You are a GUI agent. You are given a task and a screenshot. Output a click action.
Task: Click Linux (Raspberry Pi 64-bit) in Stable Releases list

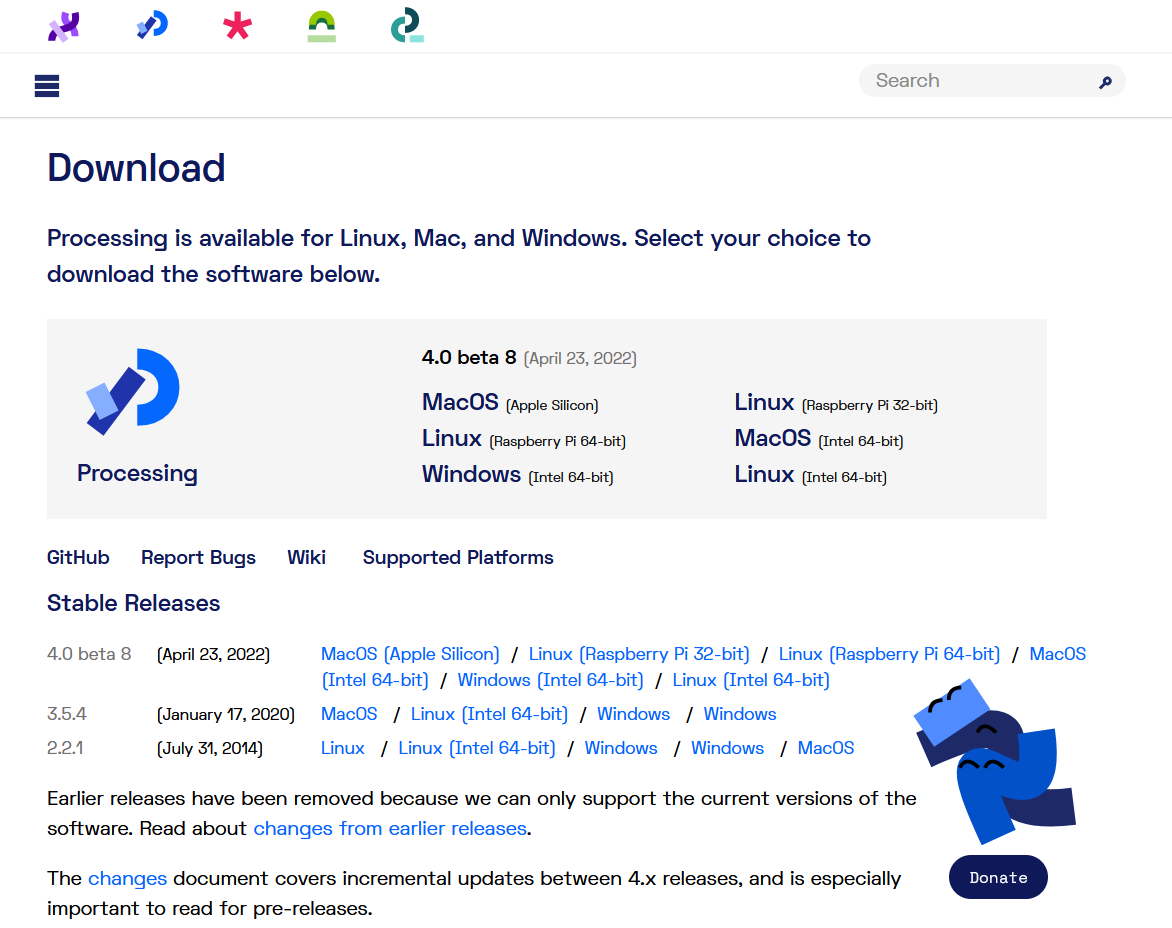pos(889,655)
